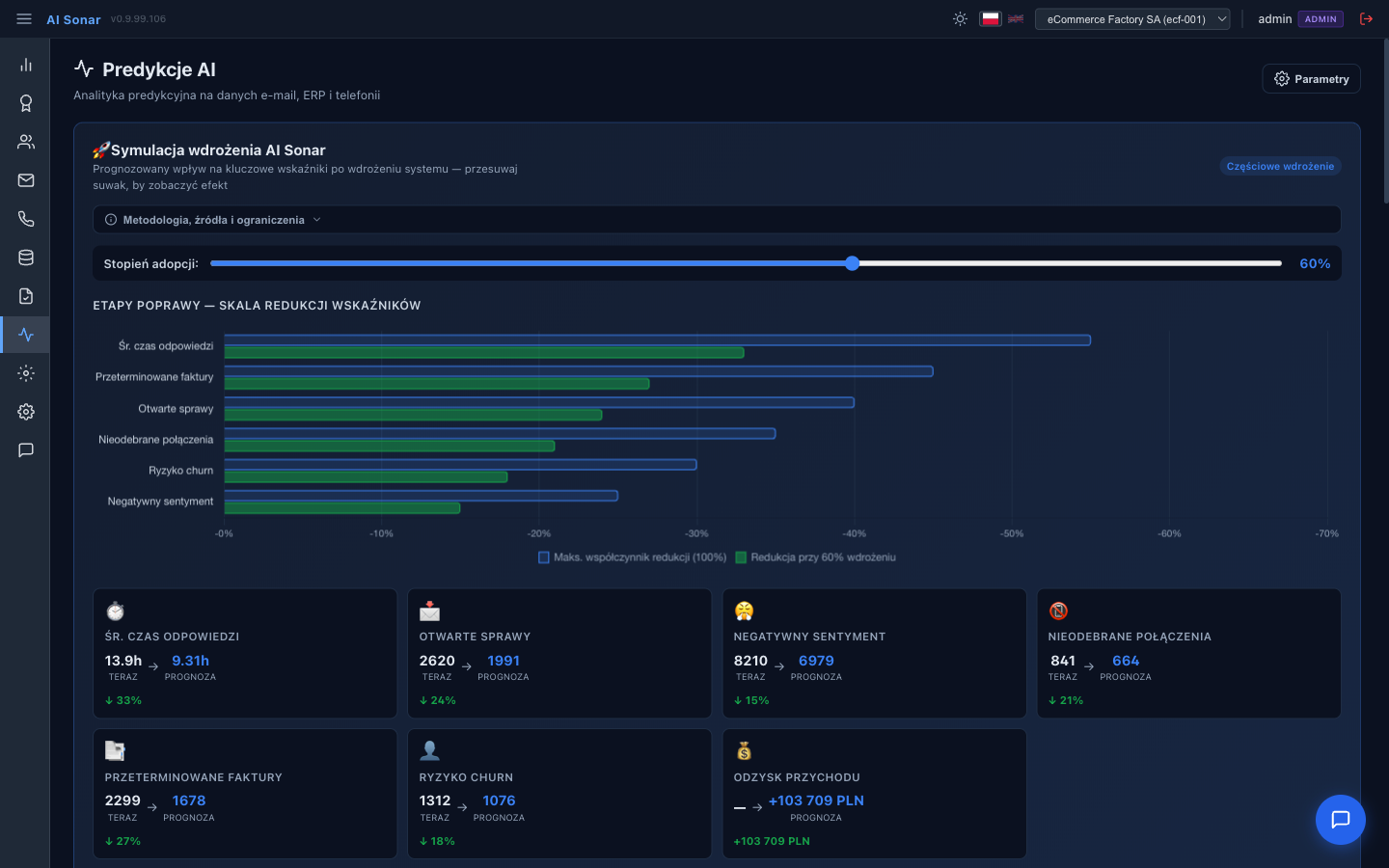The height and width of the screenshot is (868, 1389).
Task: Click the bar chart dashboard sidebar icon
Action: coord(26,65)
